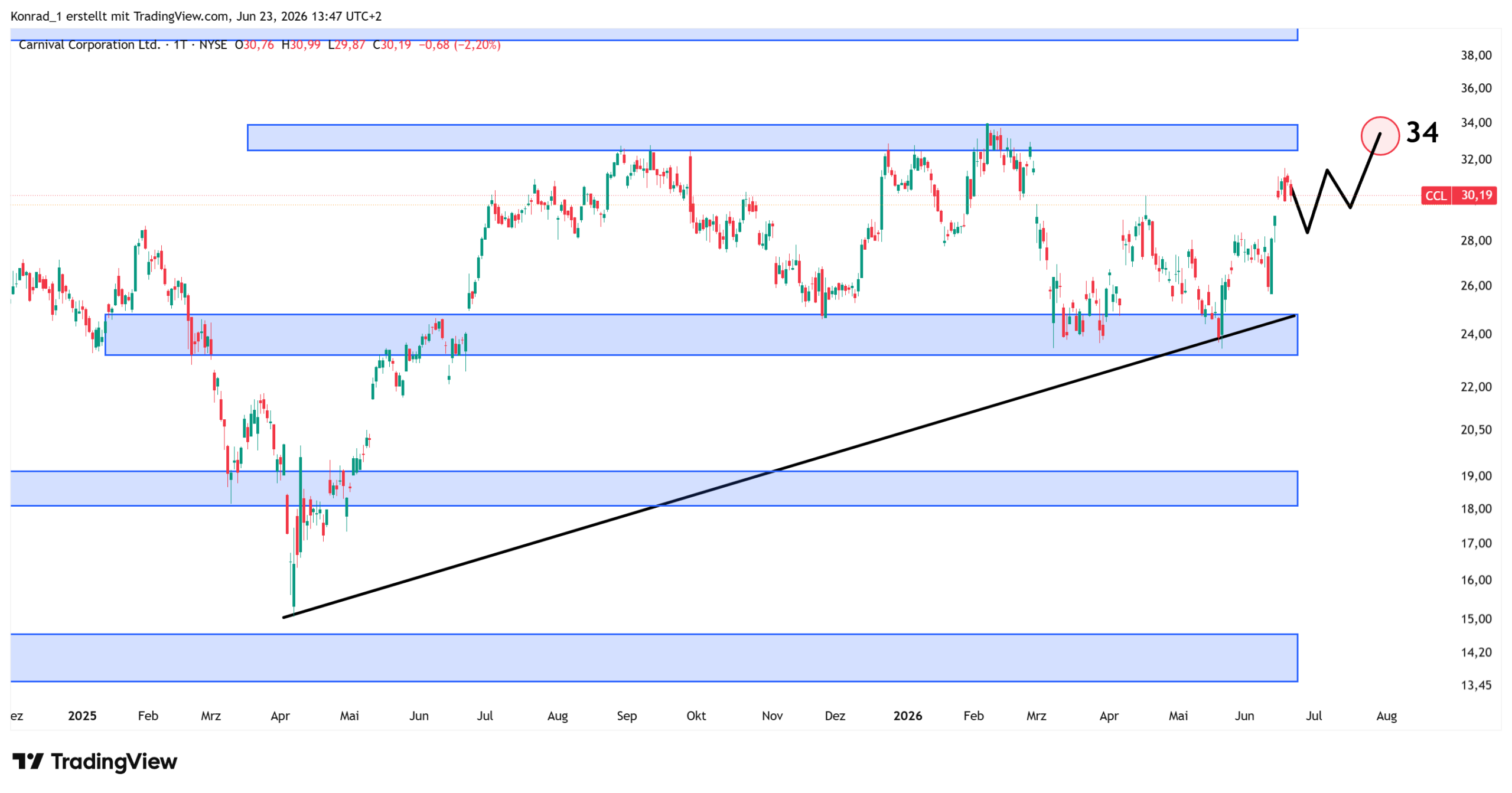Click the Carnival Corporation Ltd. symbol title
The image size is (1512, 793).
point(89,45)
